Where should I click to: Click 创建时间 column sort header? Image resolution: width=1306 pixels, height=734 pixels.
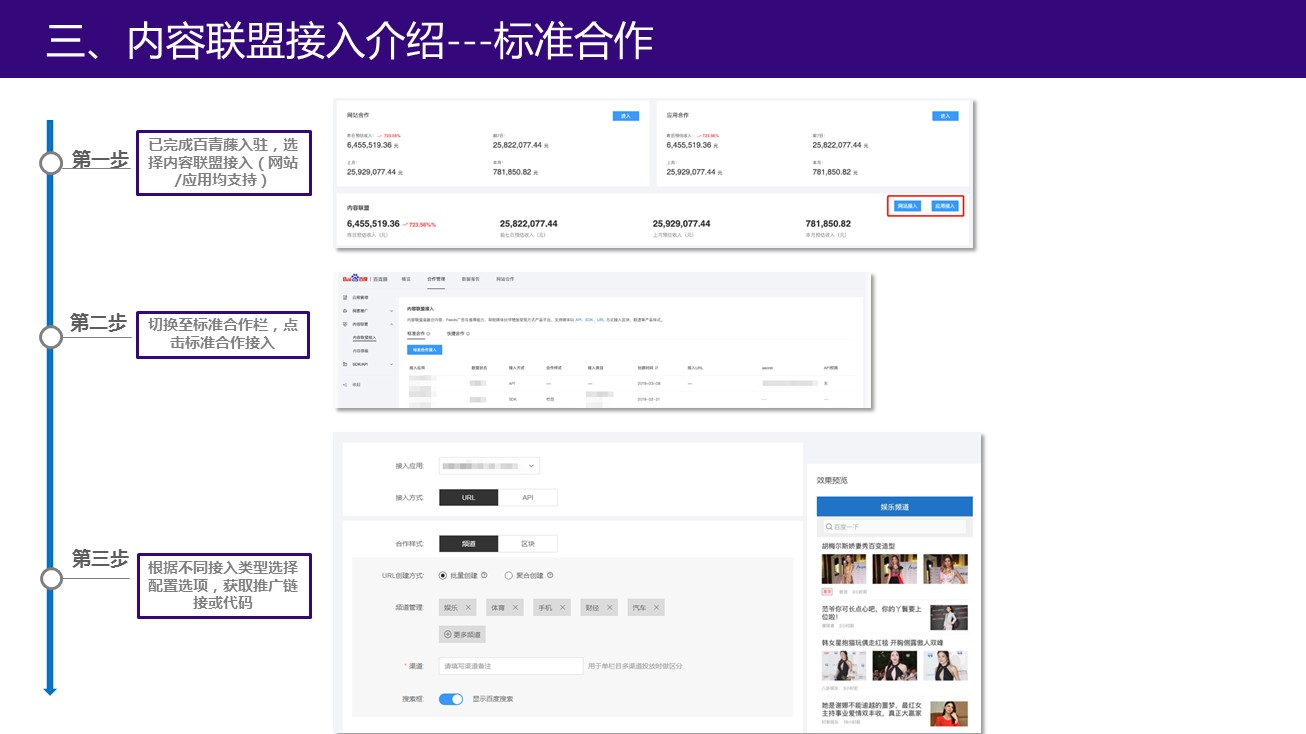pyautogui.click(x=647, y=368)
